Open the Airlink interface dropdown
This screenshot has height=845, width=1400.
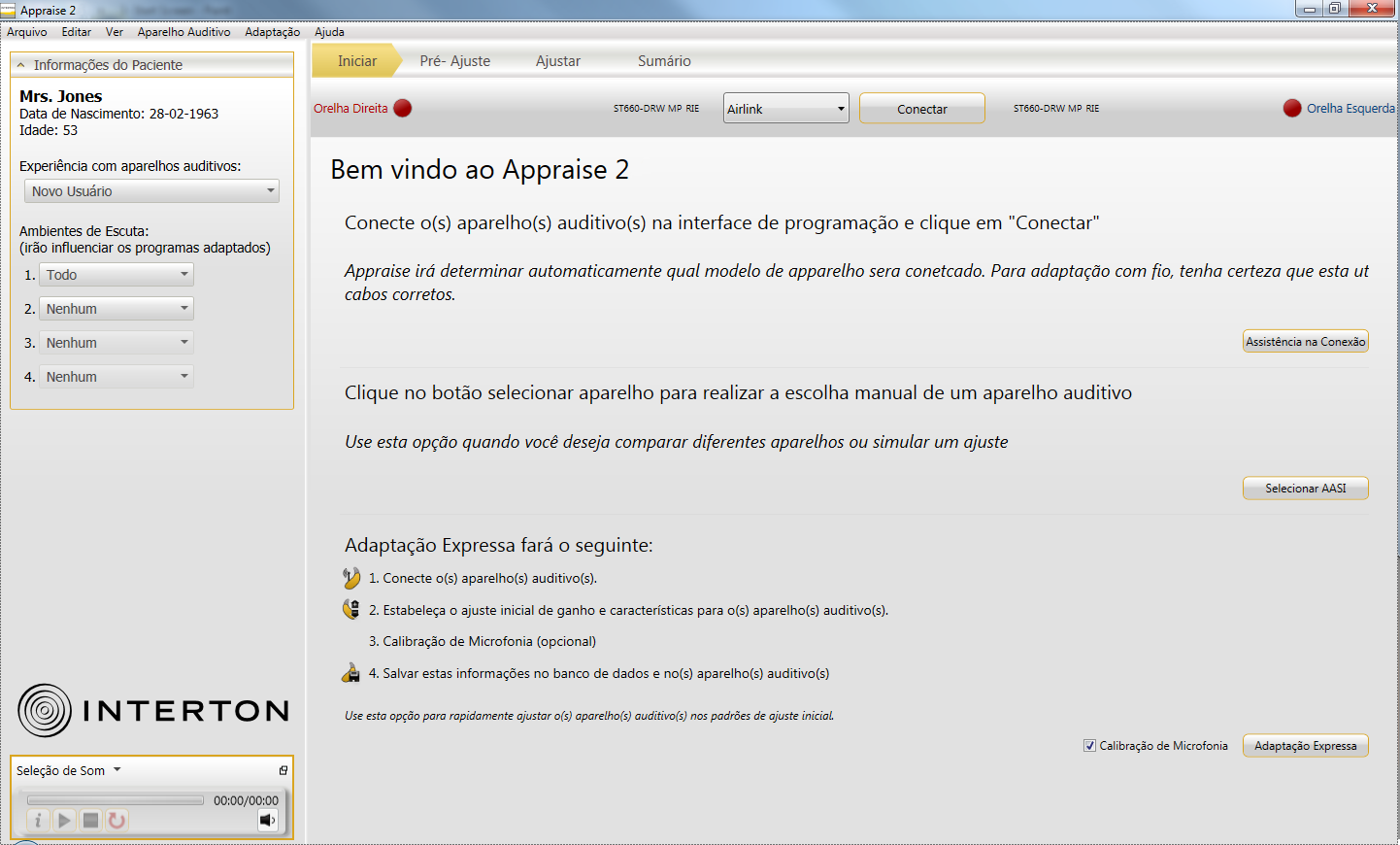point(786,108)
